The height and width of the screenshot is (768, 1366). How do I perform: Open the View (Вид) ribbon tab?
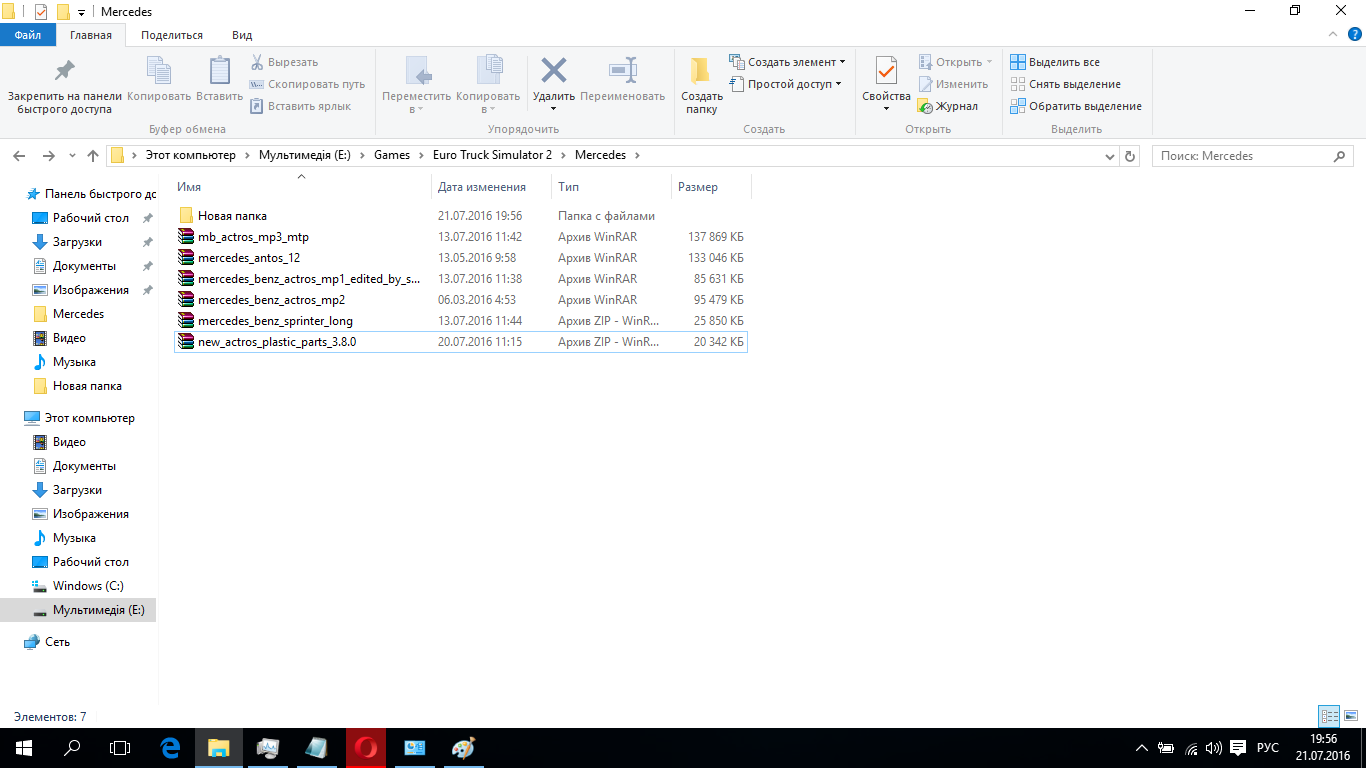click(242, 35)
